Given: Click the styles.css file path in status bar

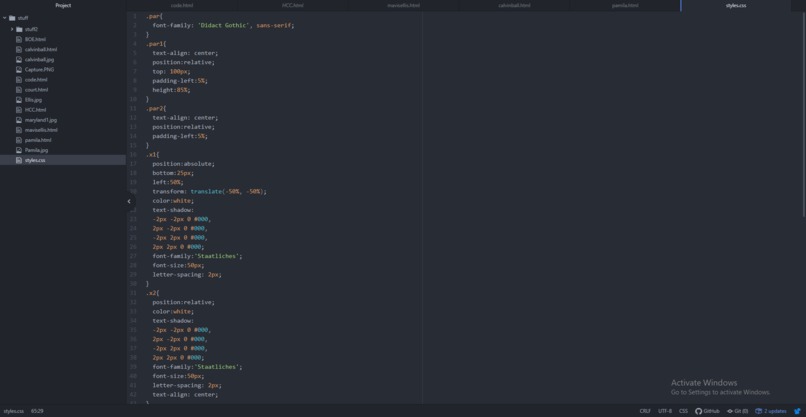Looking at the screenshot, I should click(13, 411).
